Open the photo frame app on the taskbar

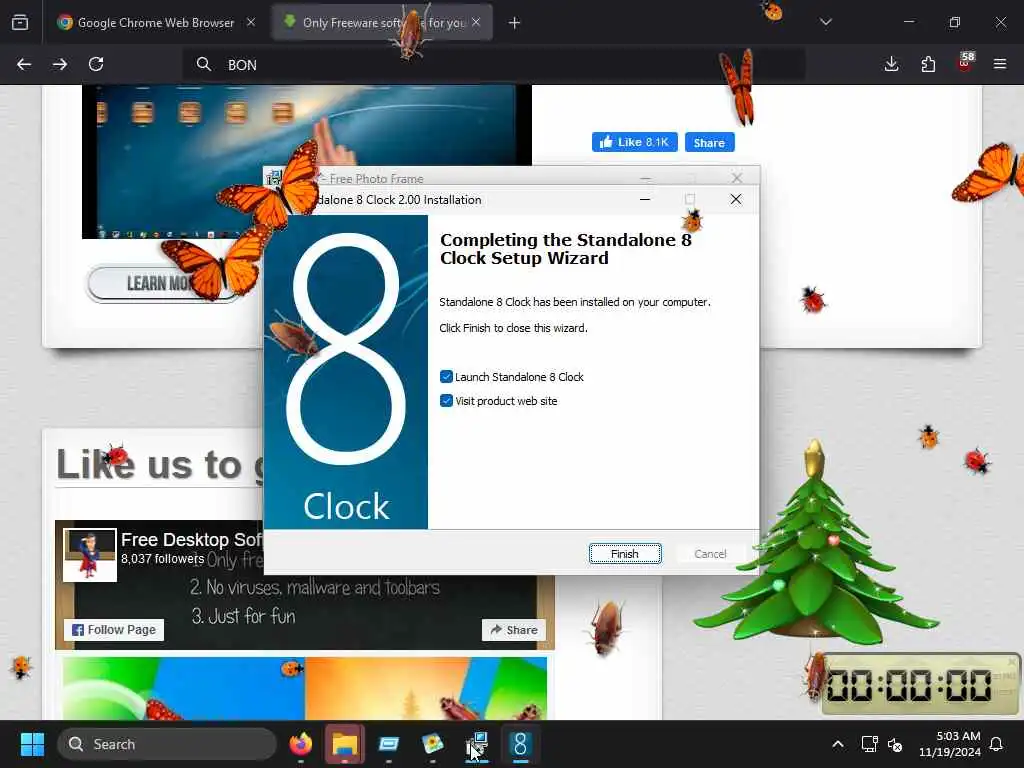coord(432,744)
